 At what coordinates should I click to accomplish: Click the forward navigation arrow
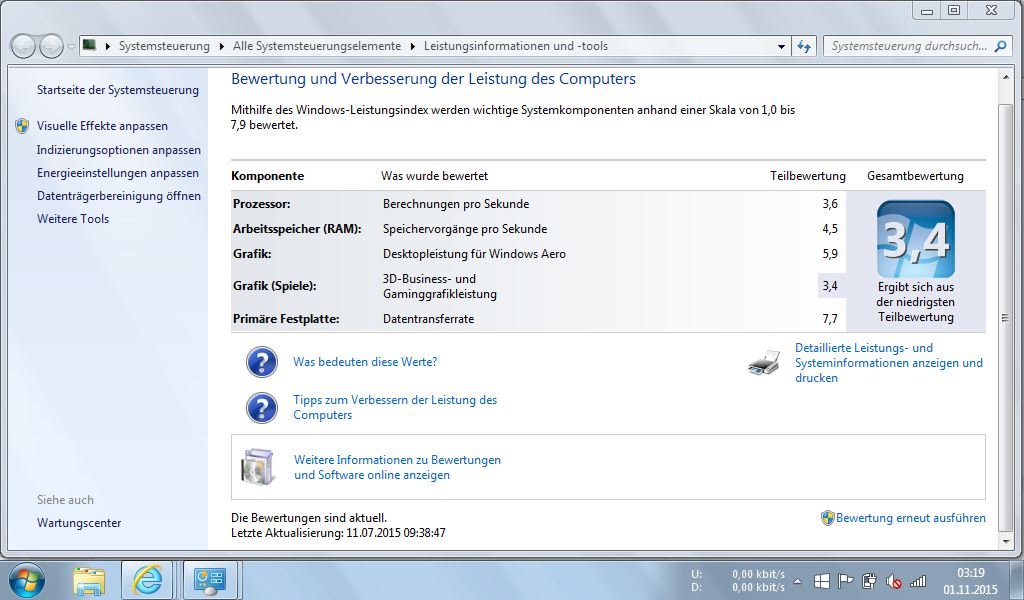pyautogui.click(x=51, y=46)
